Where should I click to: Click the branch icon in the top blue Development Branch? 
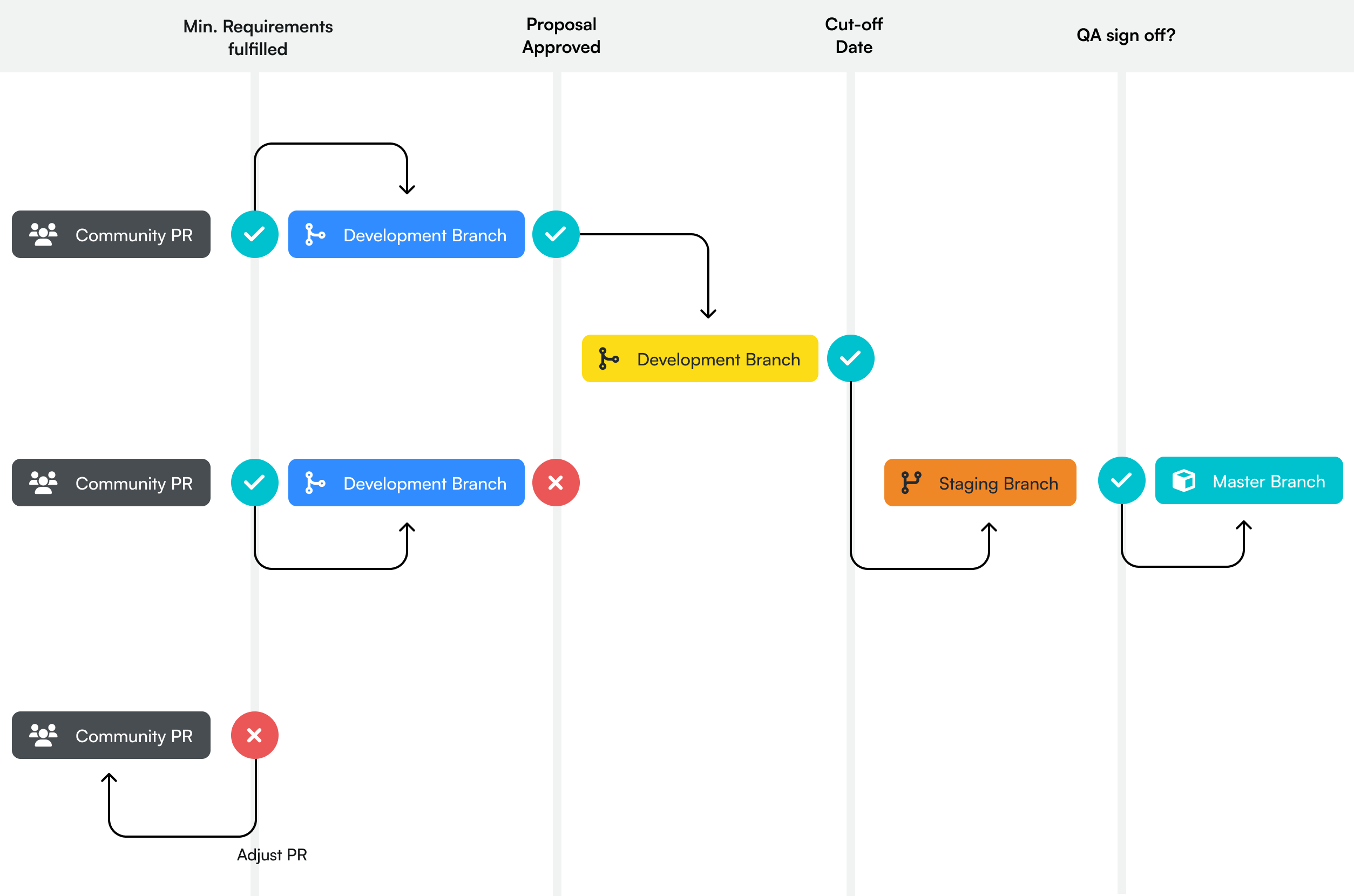pyautogui.click(x=315, y=234)
